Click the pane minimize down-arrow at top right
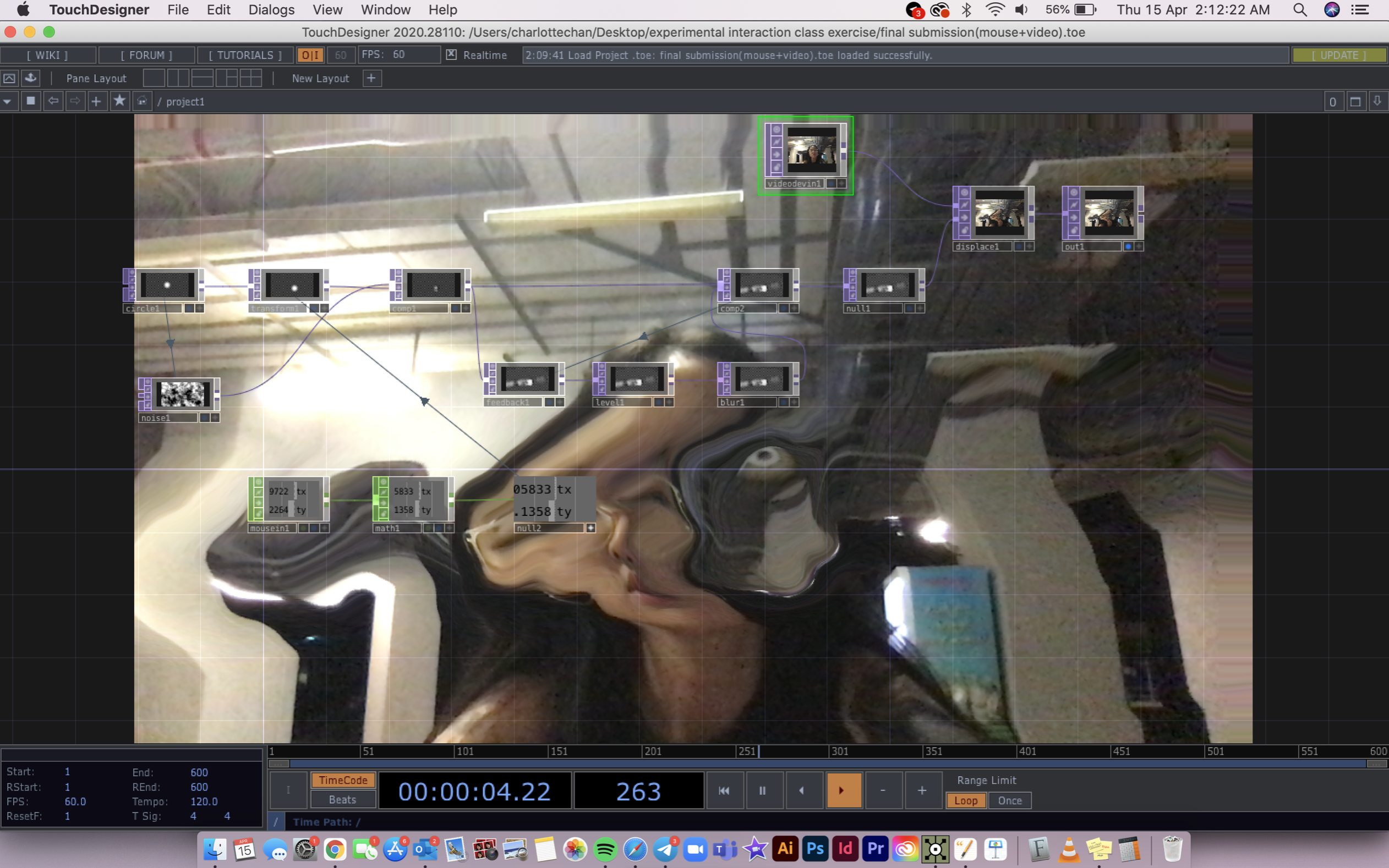 tap(1377, 102)
